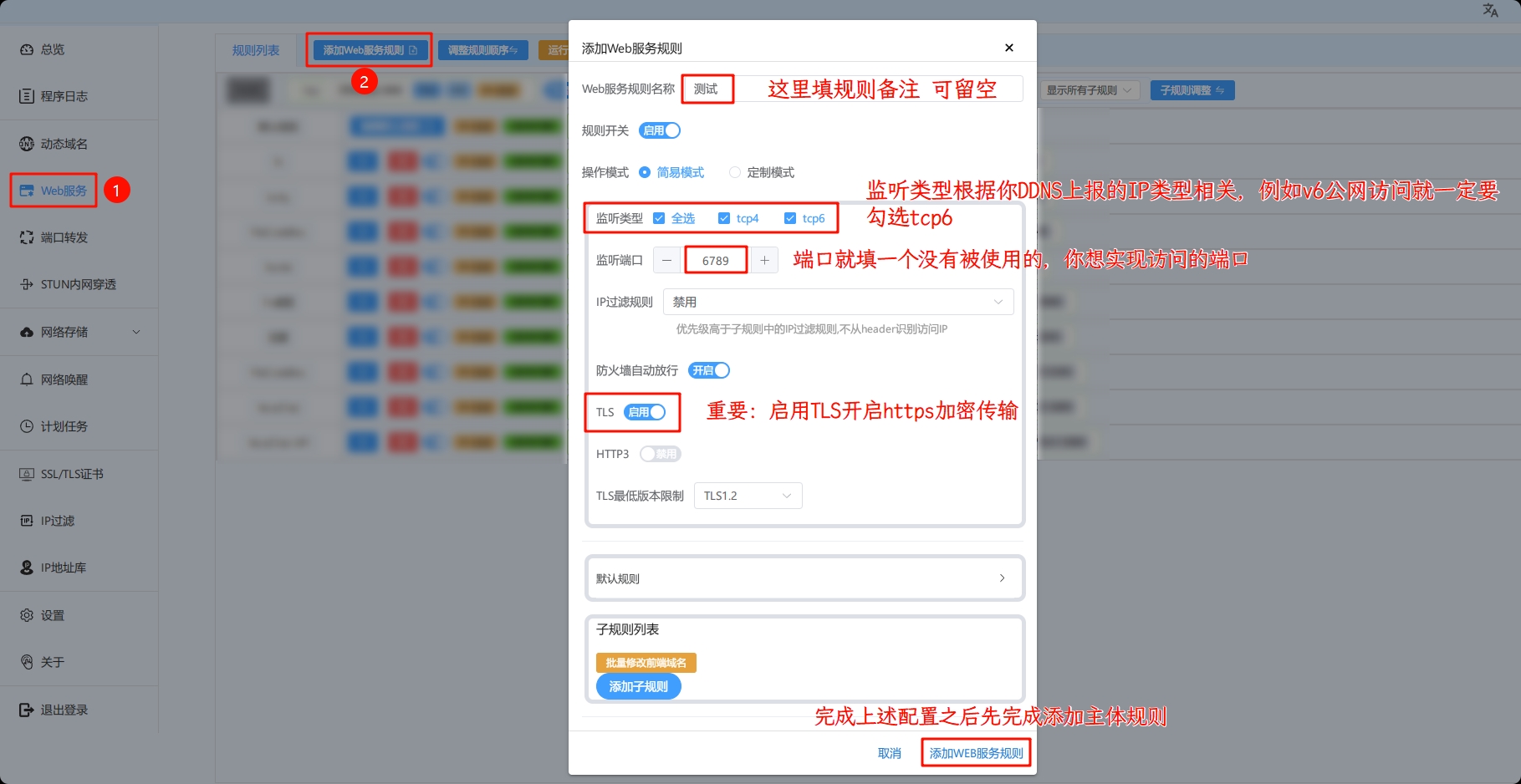Image resolution: width=1521 pixels, height=784 pixels.
Task: Click the 调整规则顺序 button
Action: (x=483, y=50)
